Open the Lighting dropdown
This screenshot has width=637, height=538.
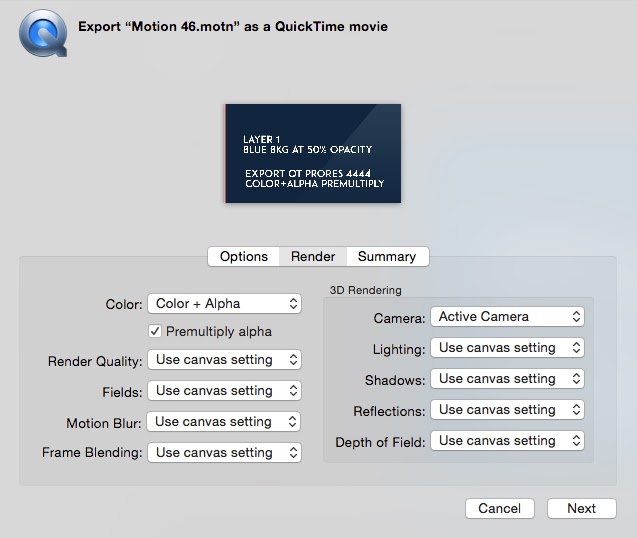pyautogui.click(x=507, y=347)
